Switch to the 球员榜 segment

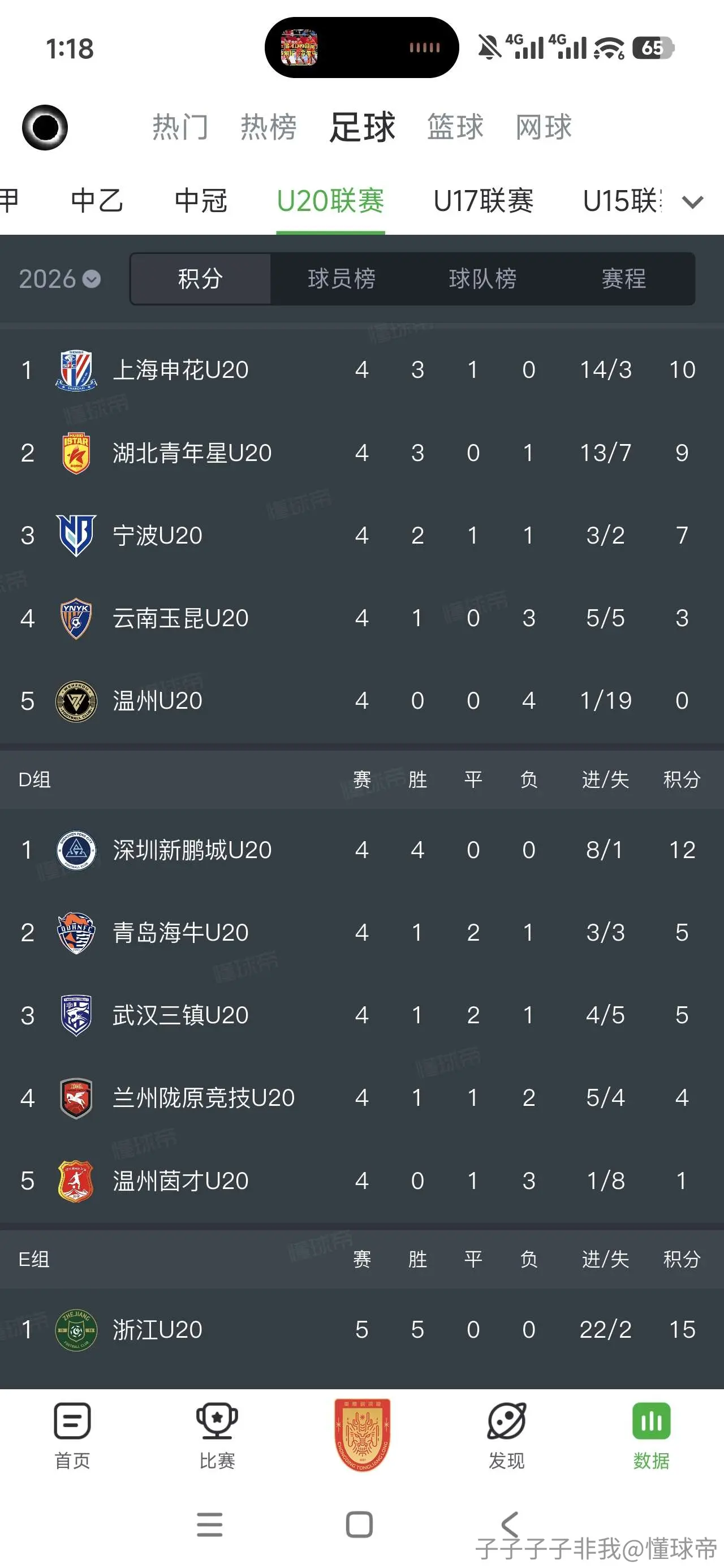coord(342,279)
